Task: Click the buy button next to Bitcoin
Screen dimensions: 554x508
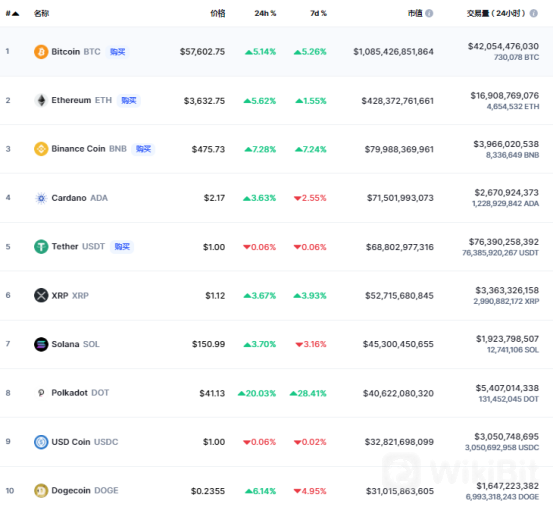Action: point(117,52)
